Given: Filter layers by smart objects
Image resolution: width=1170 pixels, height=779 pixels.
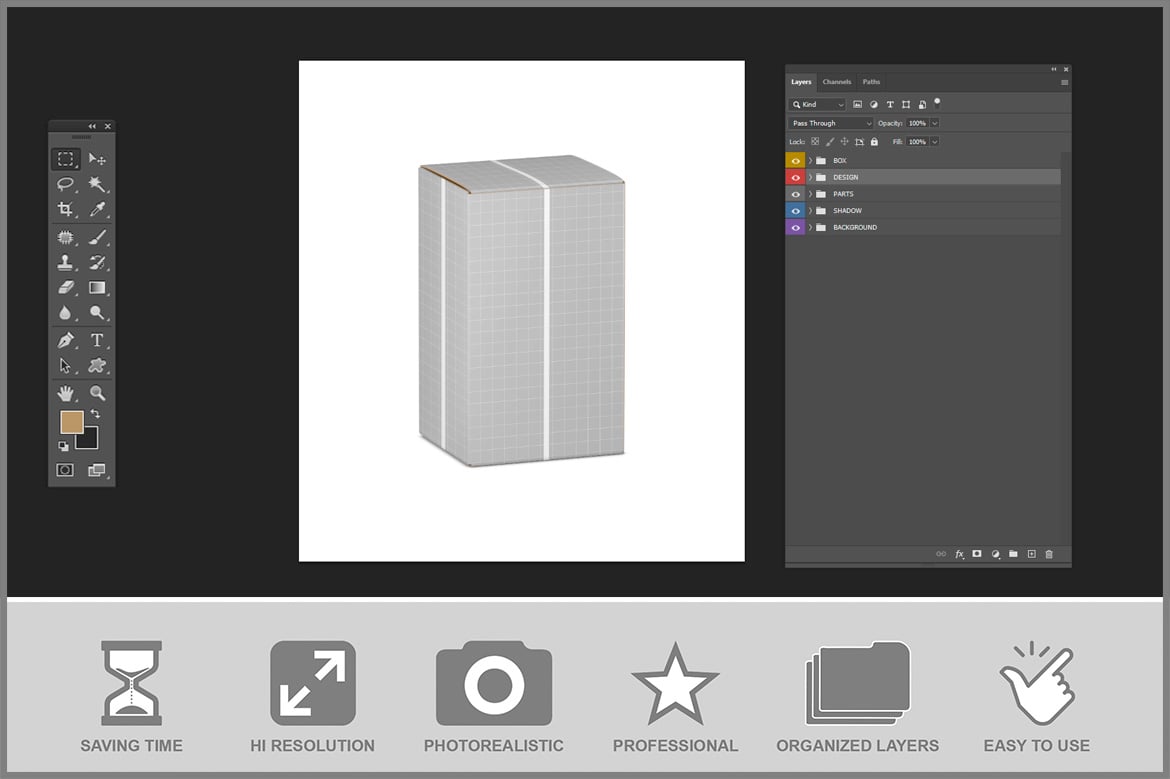Looking at the screenshot, I should pos(922,104).
